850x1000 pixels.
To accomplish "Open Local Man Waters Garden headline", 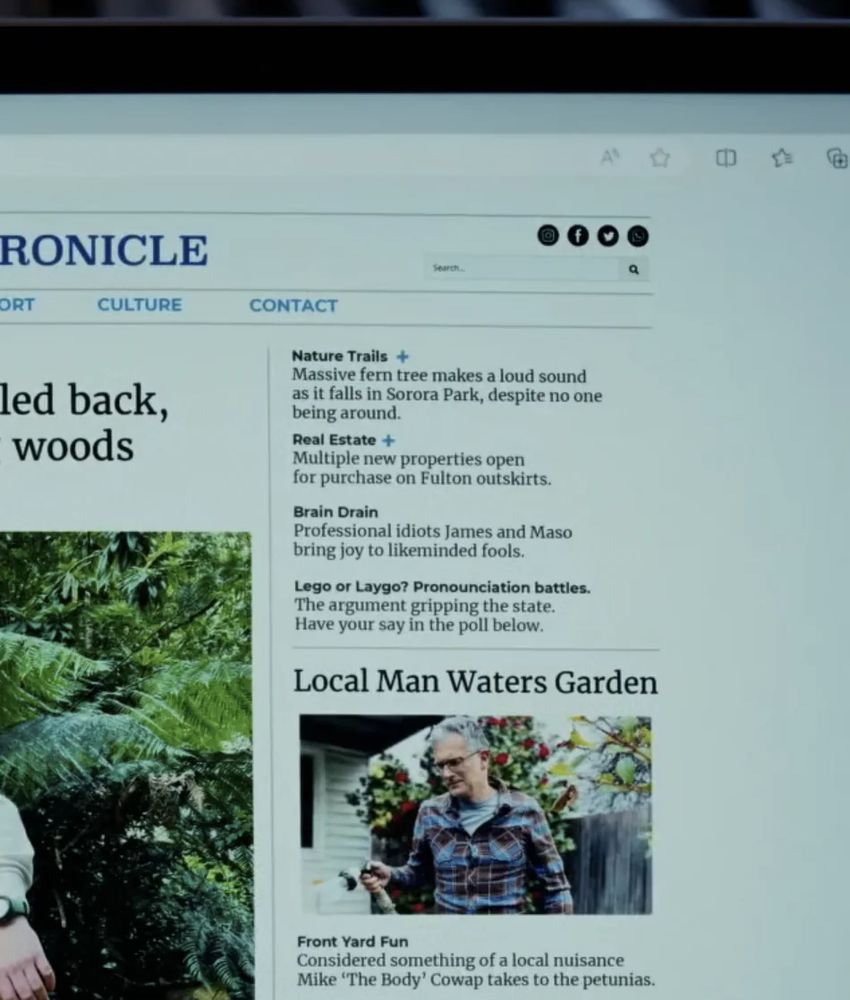I will 475,682.
